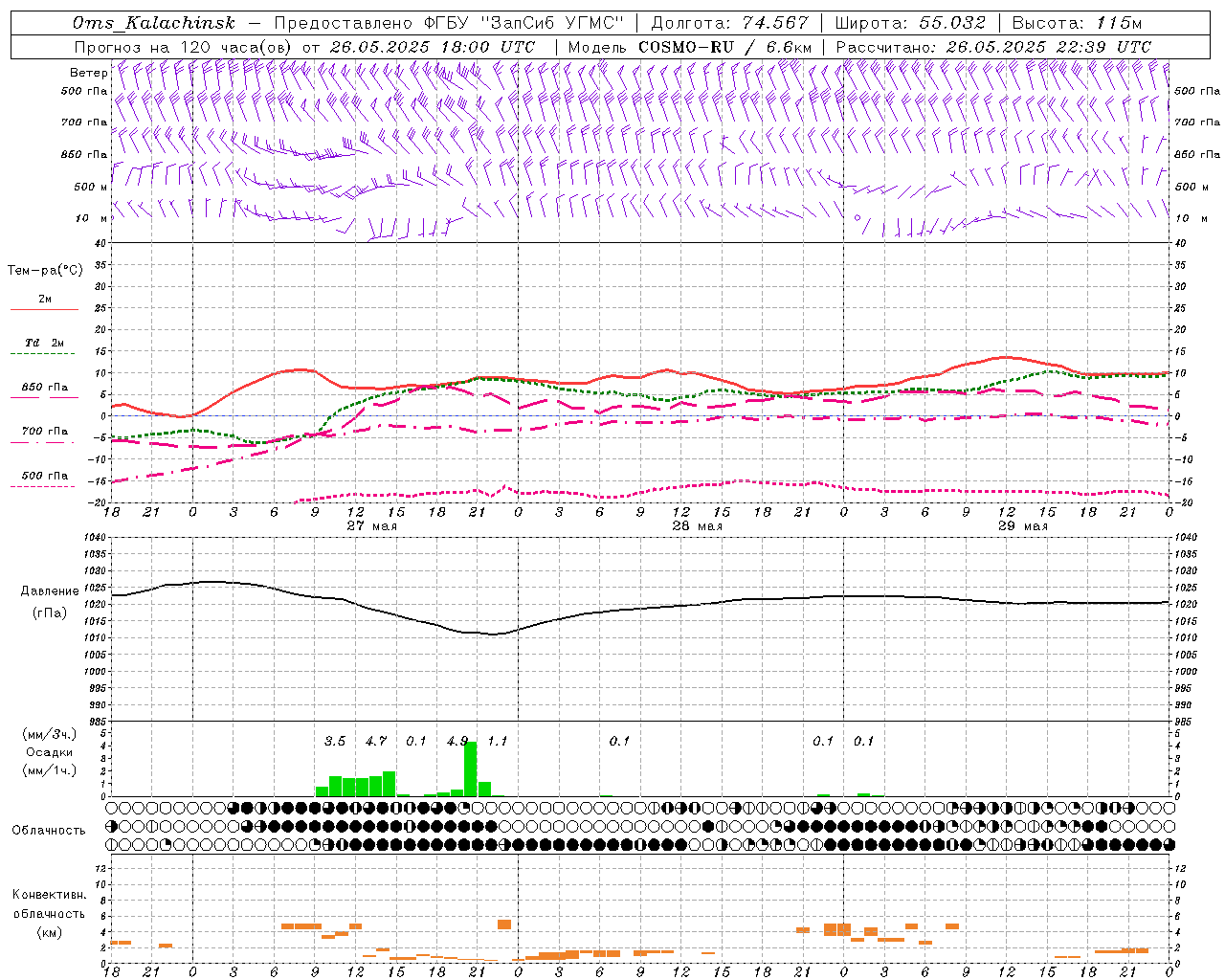Select the Тем-ра(°C) axis label

point(45,271)
